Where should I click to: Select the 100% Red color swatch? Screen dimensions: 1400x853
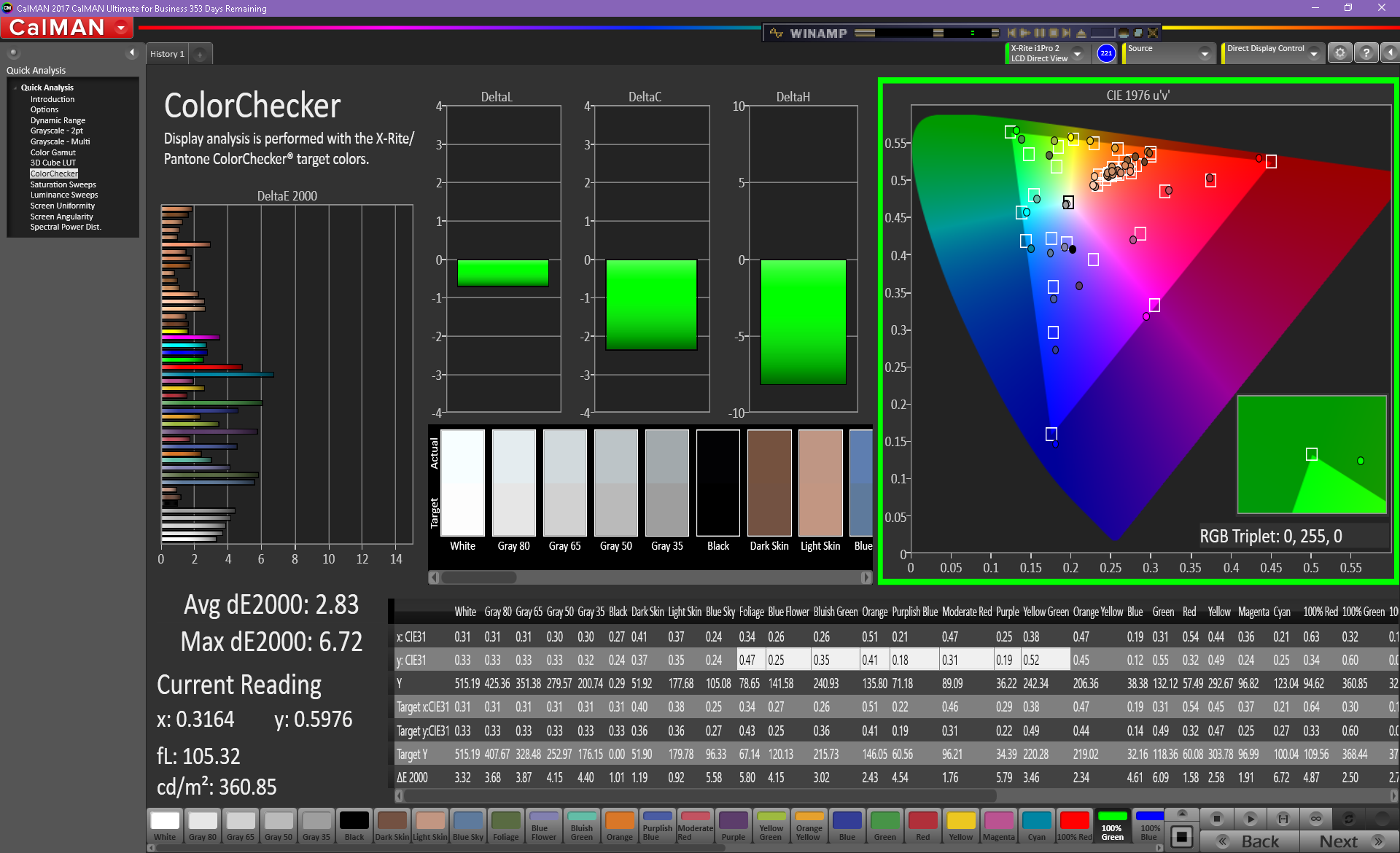(x=1074, y=825)
